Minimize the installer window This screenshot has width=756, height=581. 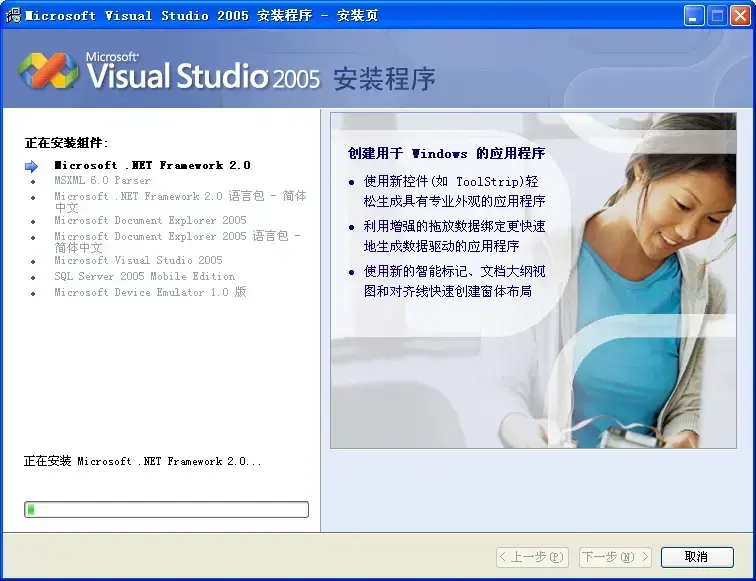tap(694, 16)
